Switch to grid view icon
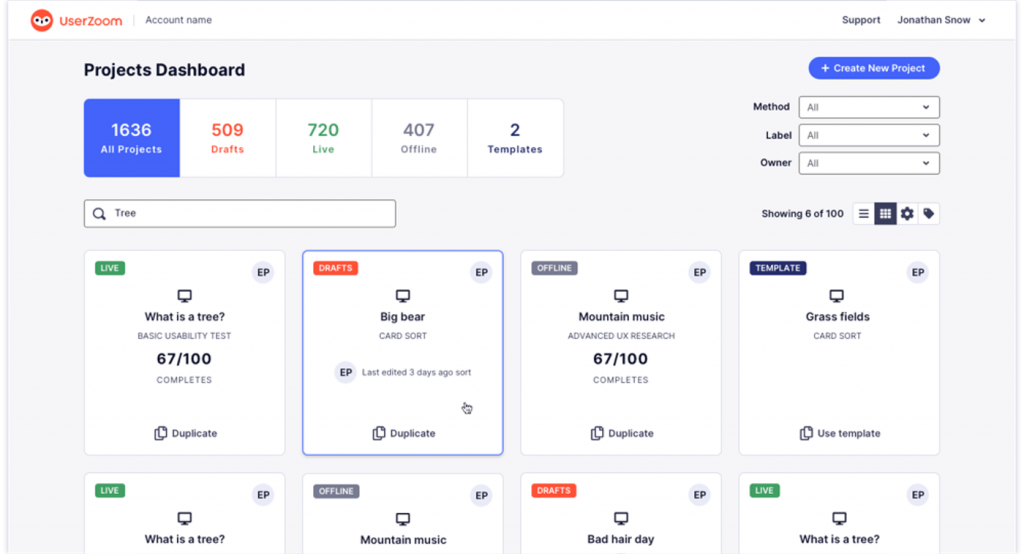 [885, 214]
